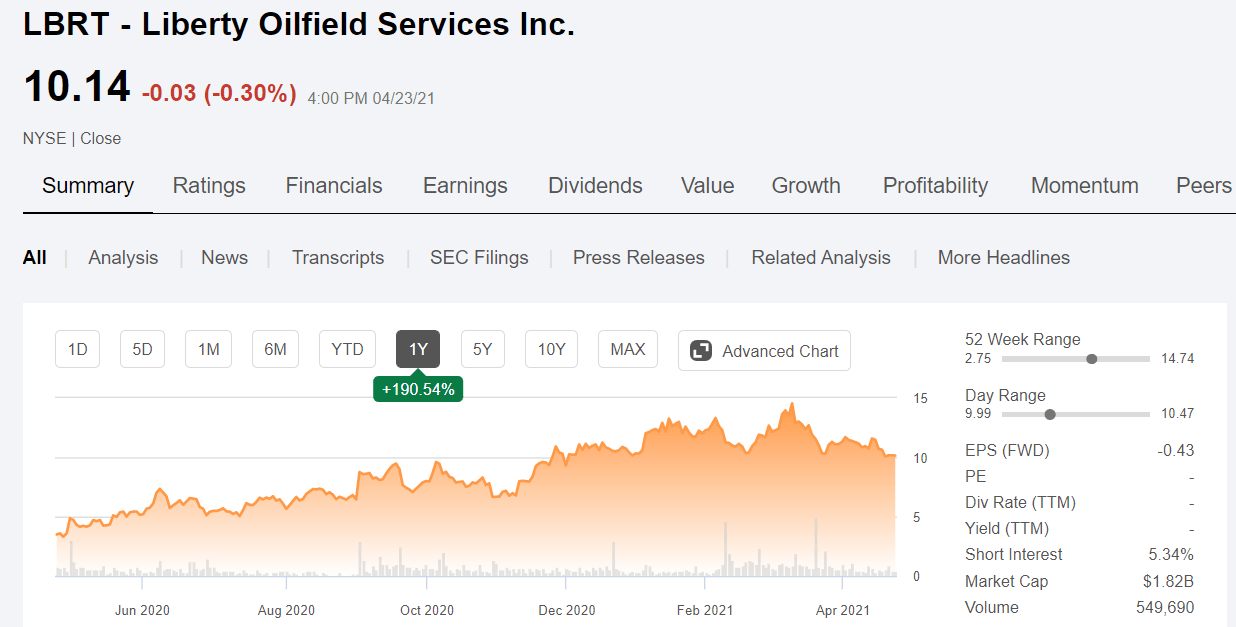Viewport: 1236px width, 627px height.
Task: Open the Dividends tab
Action: 595,186
